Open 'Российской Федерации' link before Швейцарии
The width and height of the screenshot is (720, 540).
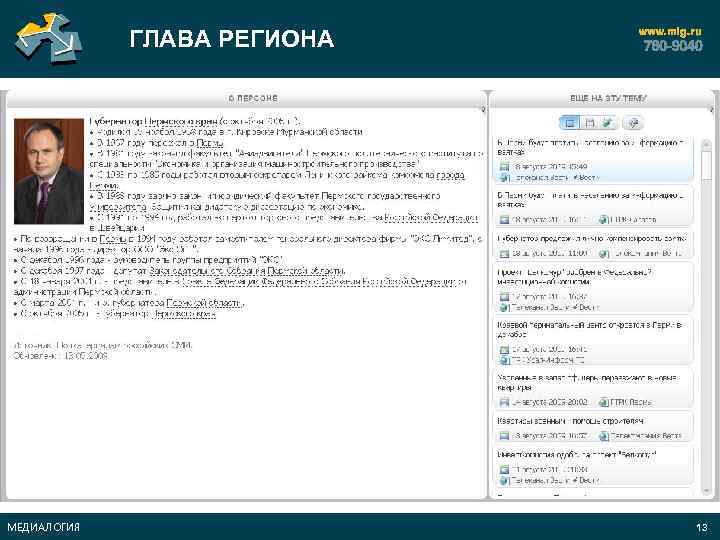[x=431, y=217]
